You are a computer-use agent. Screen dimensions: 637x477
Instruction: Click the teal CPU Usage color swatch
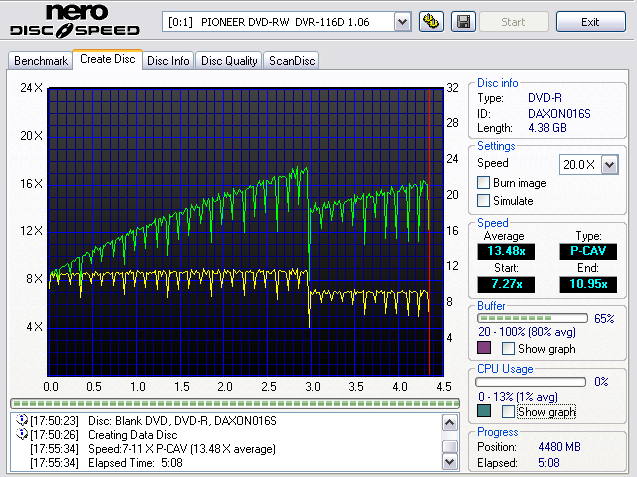[484, 412]
